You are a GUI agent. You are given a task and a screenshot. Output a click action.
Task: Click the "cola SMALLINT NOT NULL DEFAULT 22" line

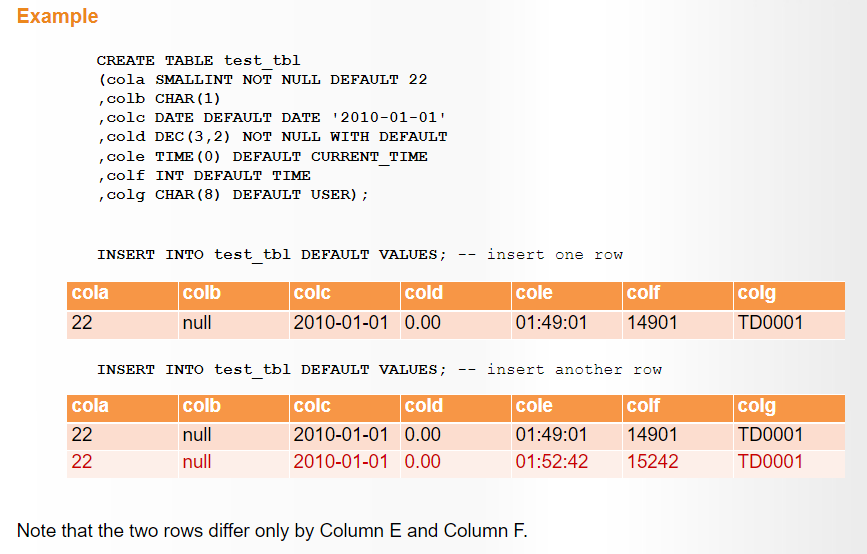(x=263, y=80)
